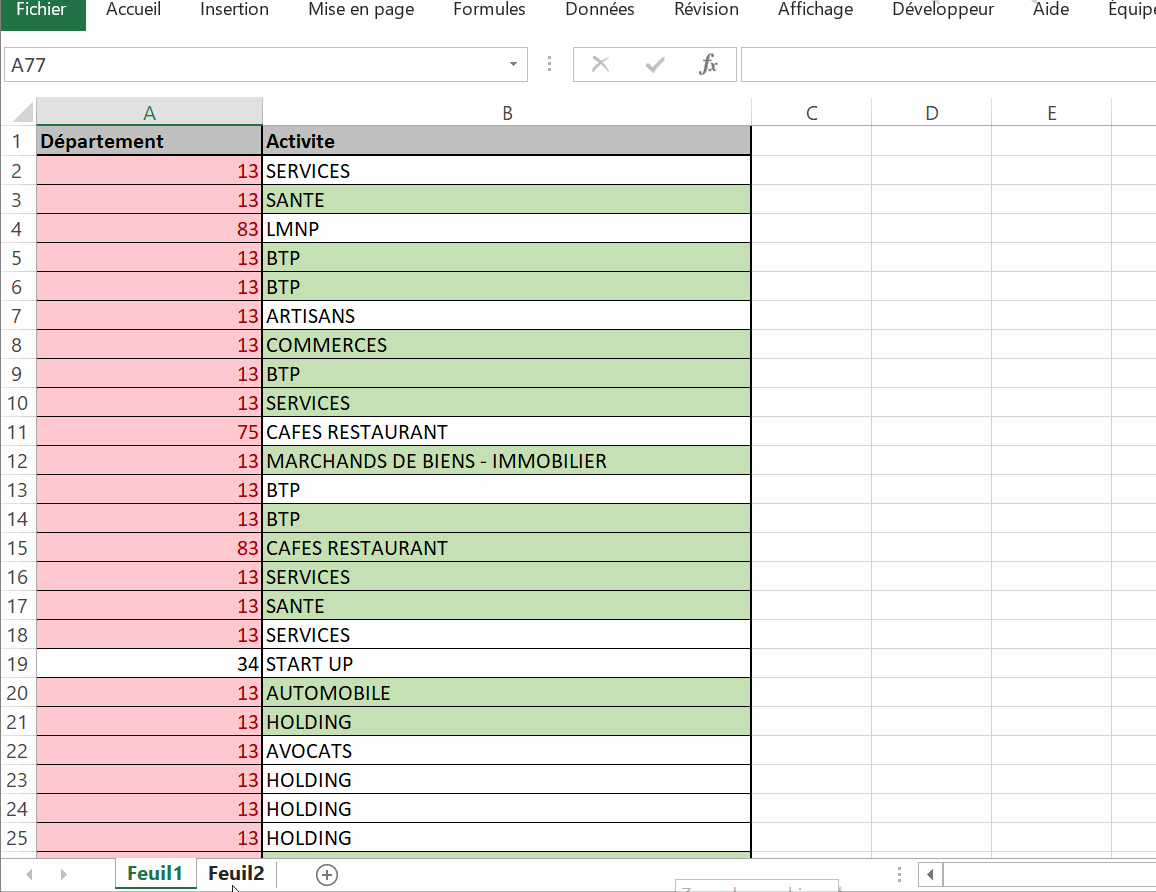Select the 83 cell next to LMNP
The height and width of the screenshot is (892, 1156).
[x=149, y=229]
